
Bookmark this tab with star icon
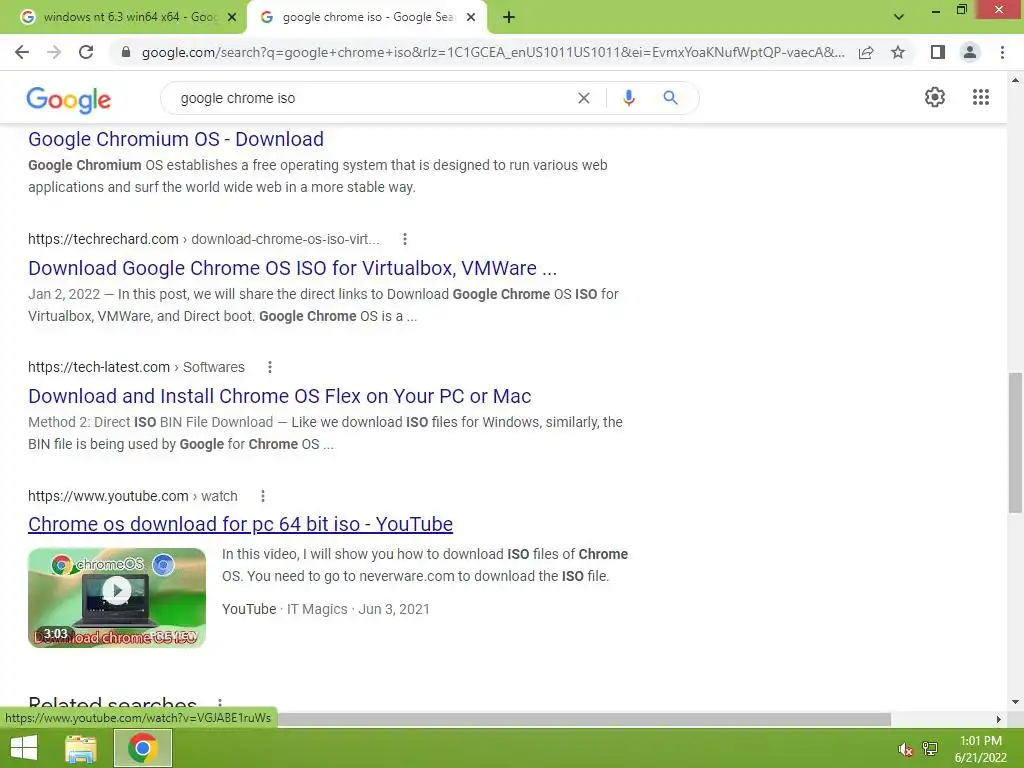pyautogui.click(x=898, y=52)
